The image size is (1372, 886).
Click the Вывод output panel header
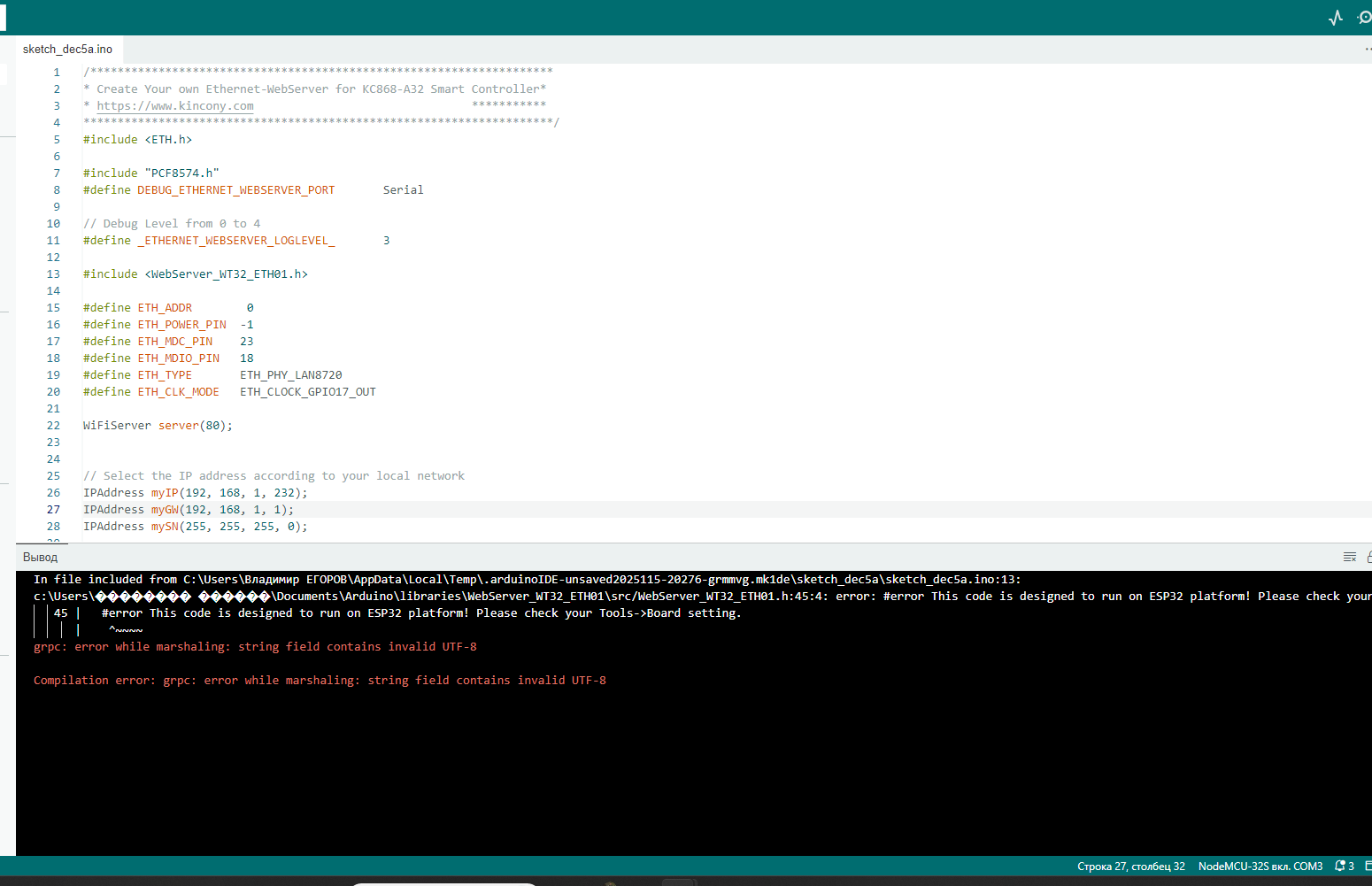point(40,558)
